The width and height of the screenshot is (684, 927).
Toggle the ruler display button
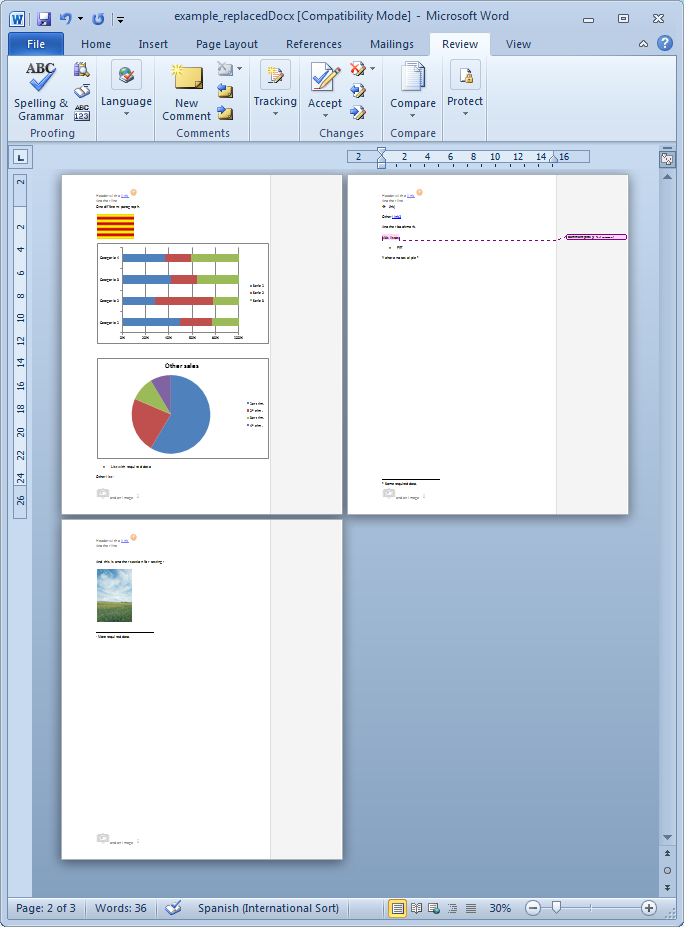tap(667, 158)
